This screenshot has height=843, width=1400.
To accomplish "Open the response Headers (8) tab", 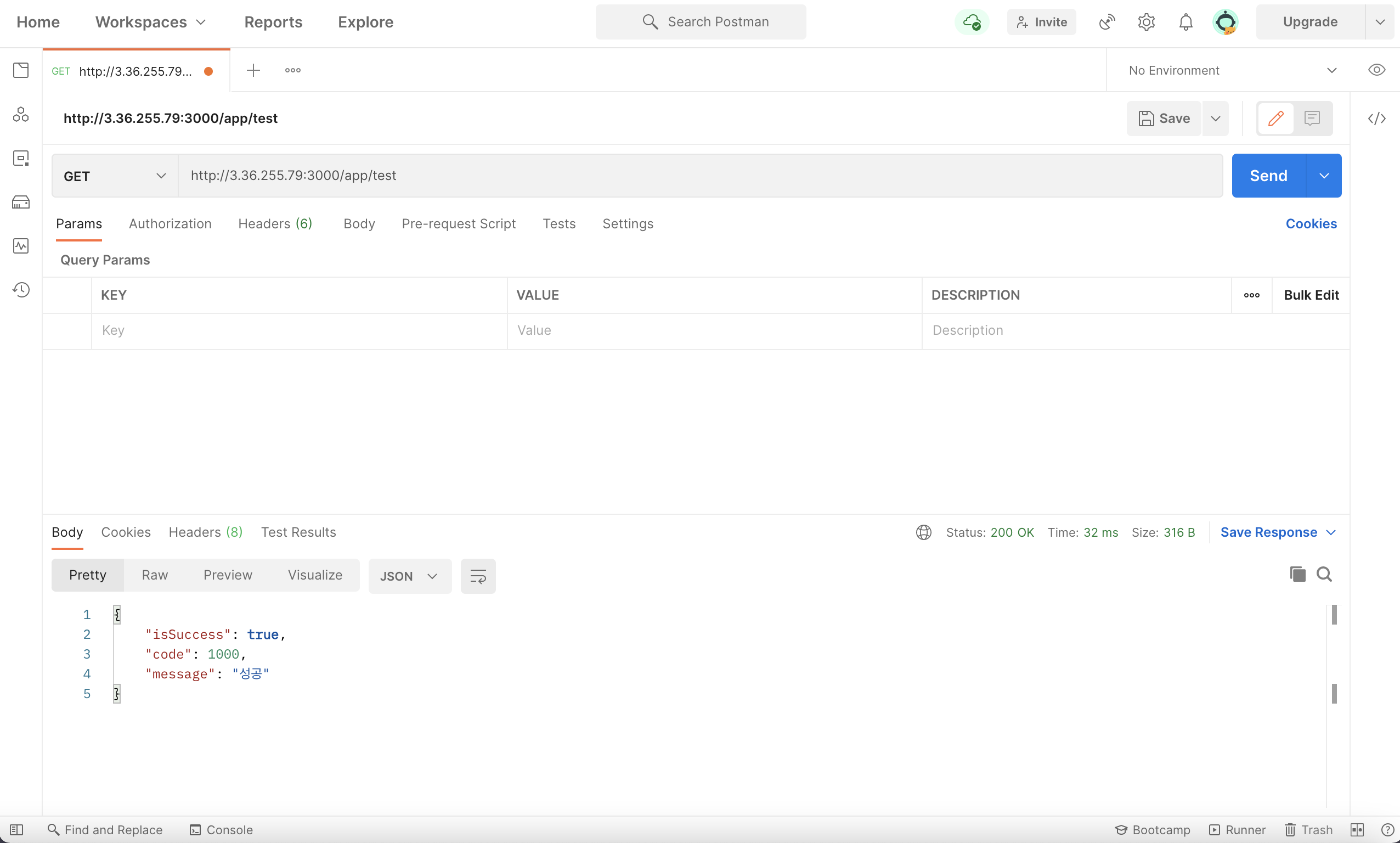I will pos(206,532).
